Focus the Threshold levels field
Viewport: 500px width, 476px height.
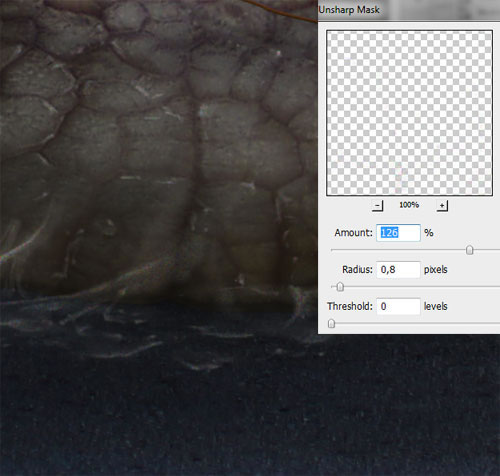click(398, 306)
